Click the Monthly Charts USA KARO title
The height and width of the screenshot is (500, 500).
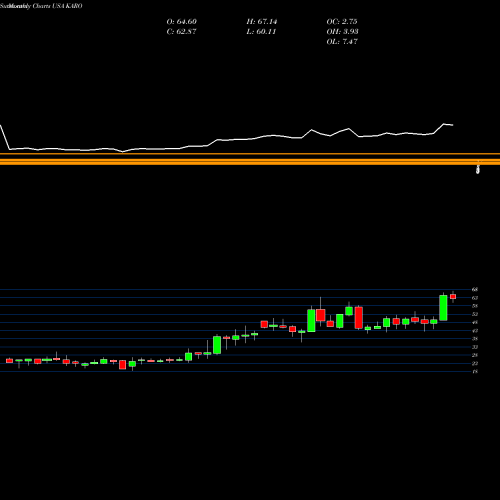click(41, 6)
